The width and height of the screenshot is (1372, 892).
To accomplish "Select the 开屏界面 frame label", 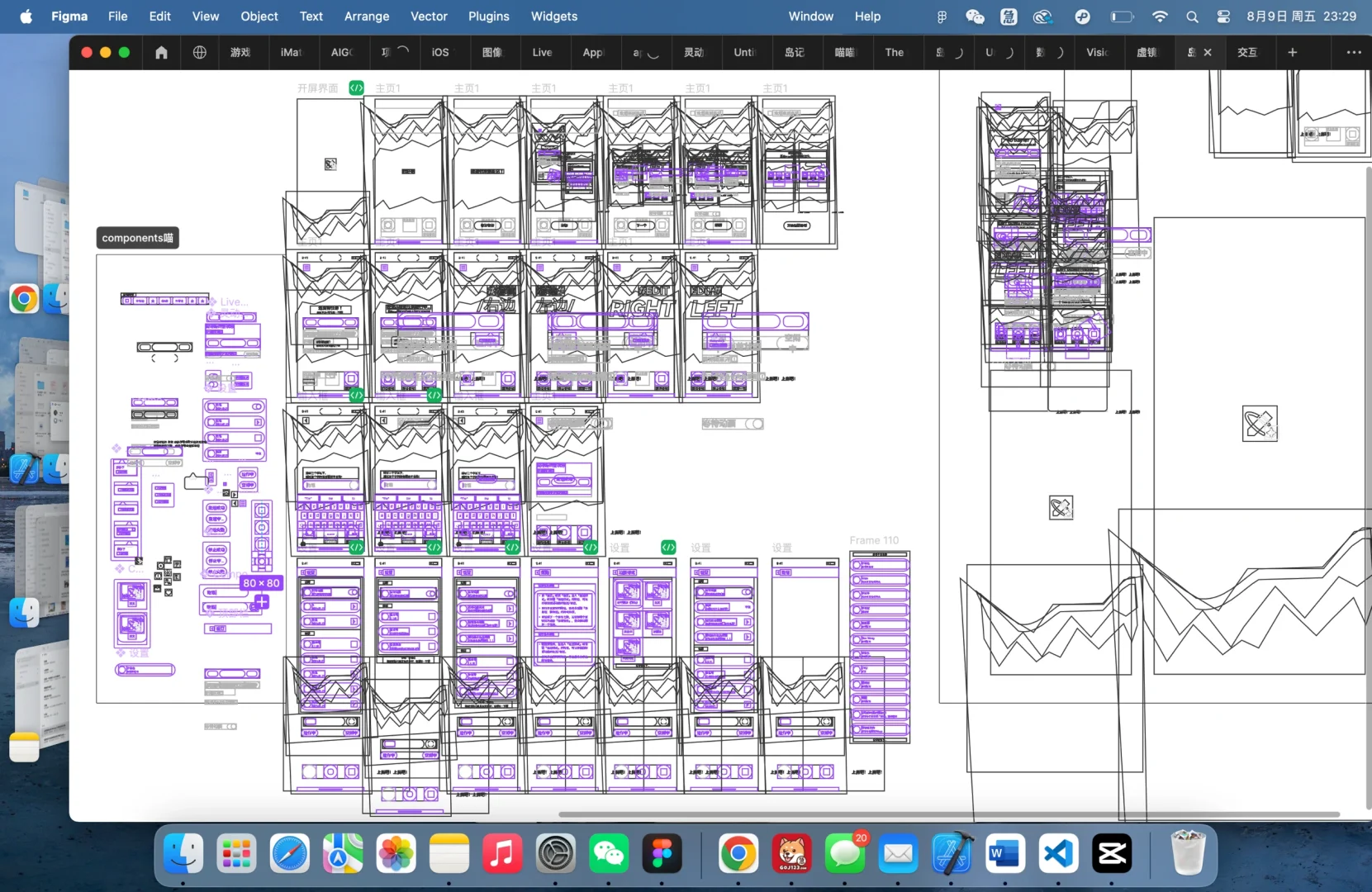I will [318, 88].
